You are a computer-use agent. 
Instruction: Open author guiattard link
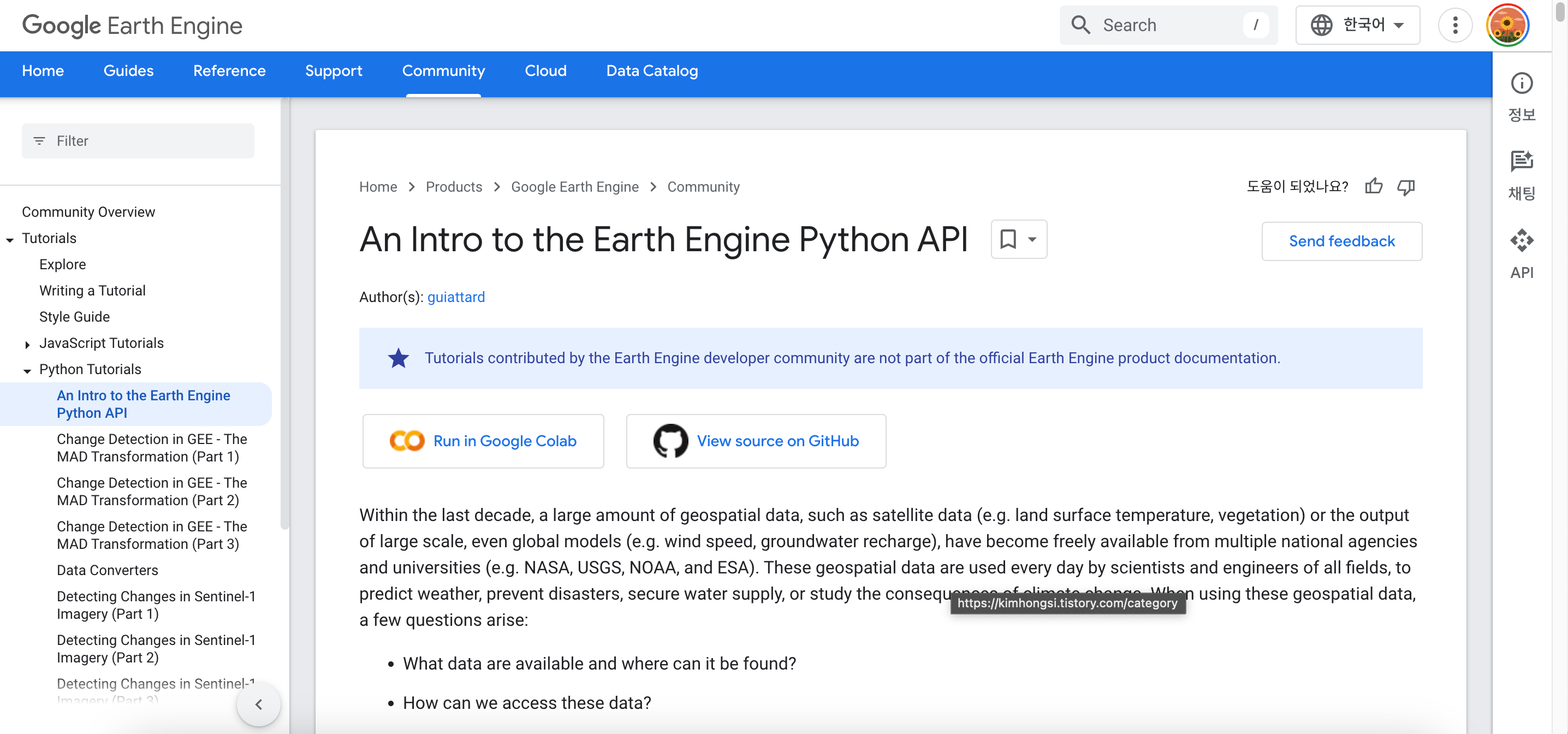coord(456,297)
